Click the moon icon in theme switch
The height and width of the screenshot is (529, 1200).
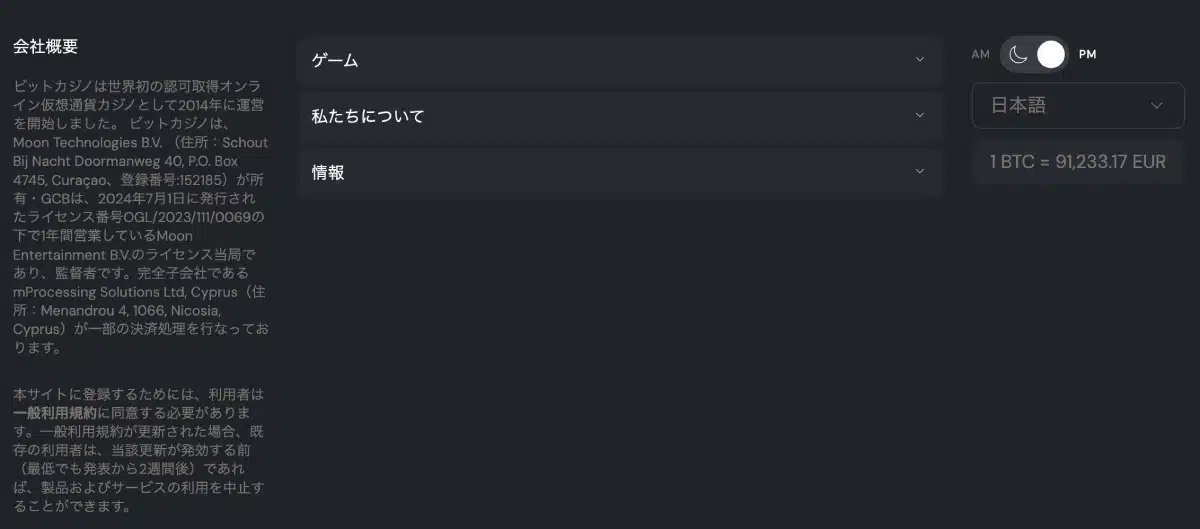tap(1018, 54)
